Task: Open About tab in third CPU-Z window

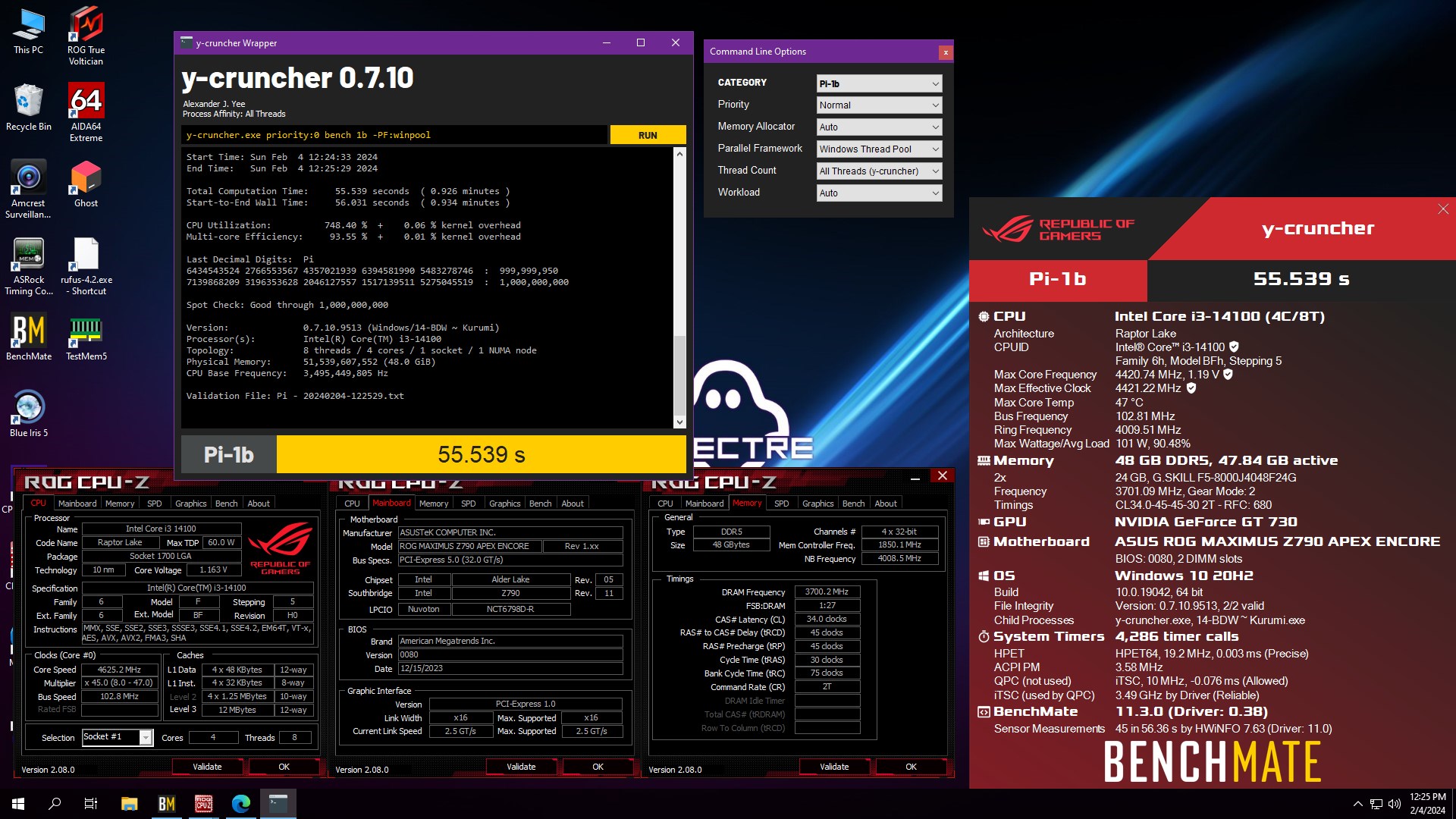Action: coord(885,504)
